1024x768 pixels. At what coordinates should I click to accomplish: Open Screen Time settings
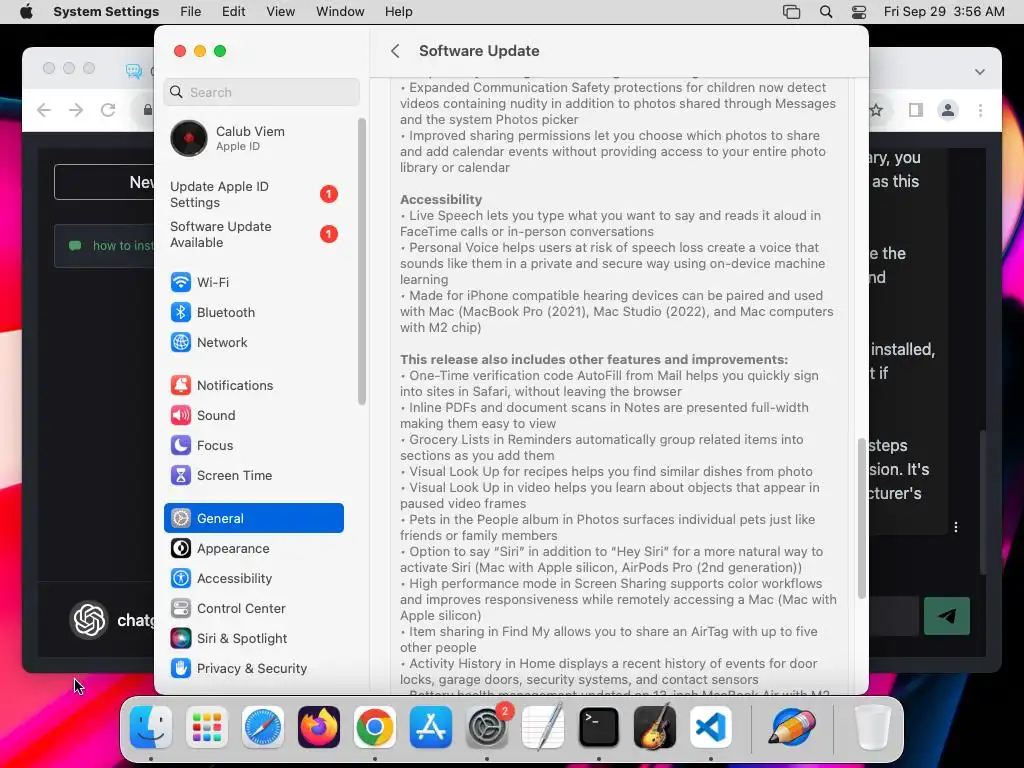(x=253, y=475)
